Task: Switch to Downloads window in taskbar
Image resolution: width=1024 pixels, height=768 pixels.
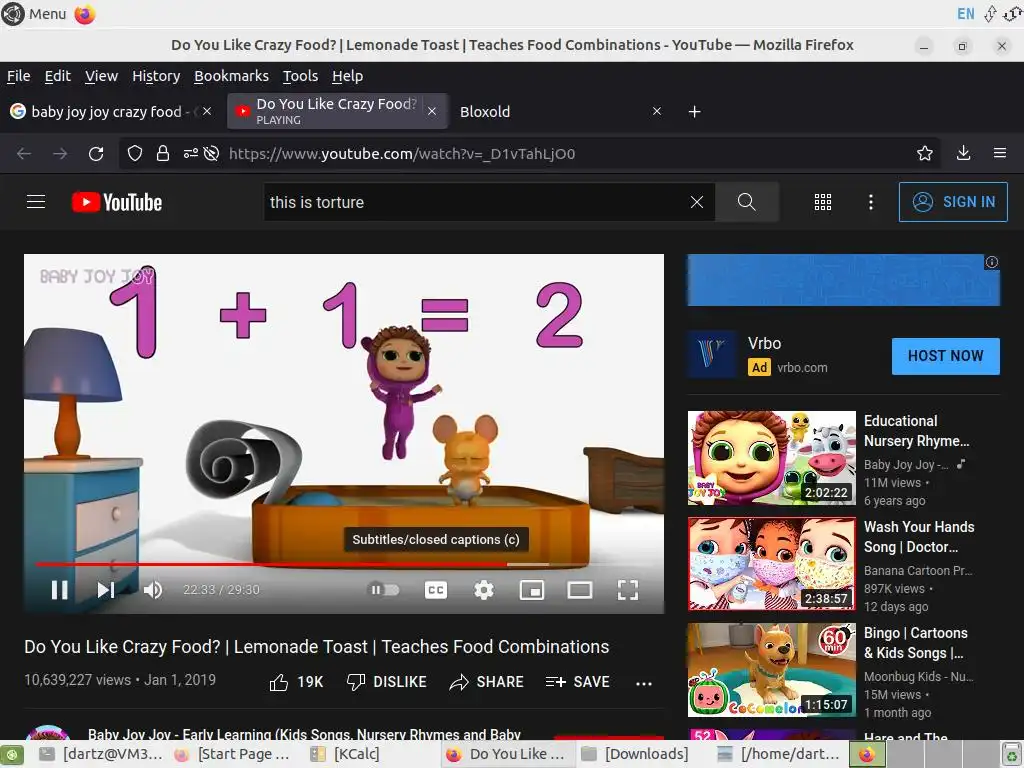Action: click(x=635, y=754)
